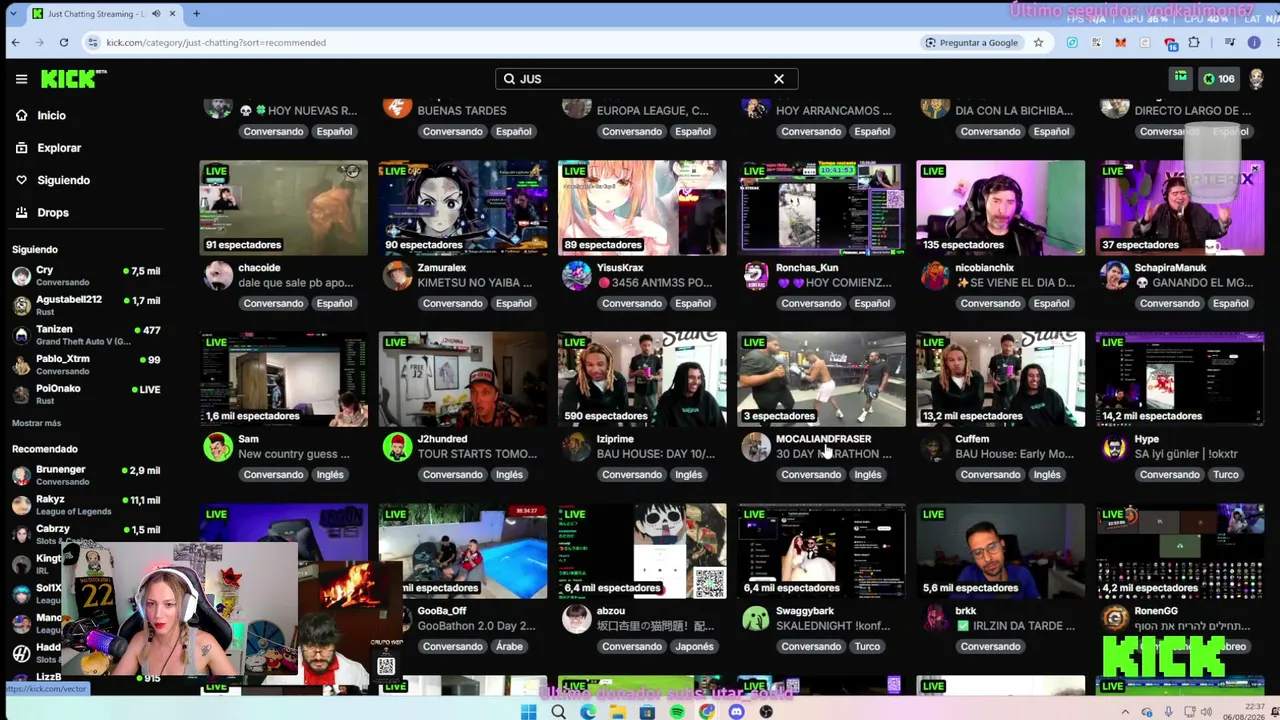Open followed channel Agustabell212

click(x=86, y=305)
